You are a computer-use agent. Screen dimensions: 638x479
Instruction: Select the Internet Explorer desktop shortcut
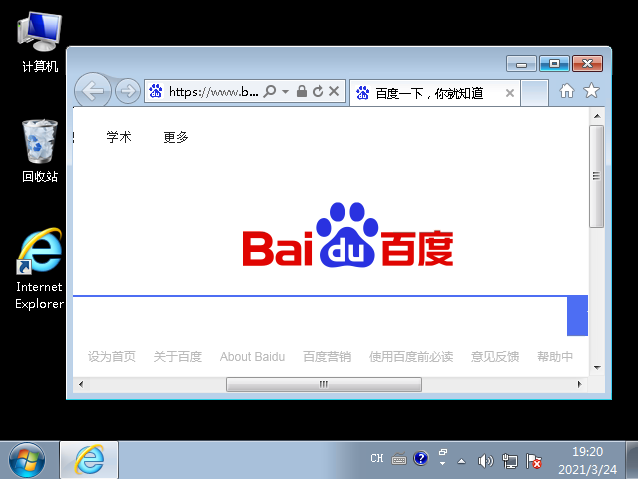(x=39, y=269)
